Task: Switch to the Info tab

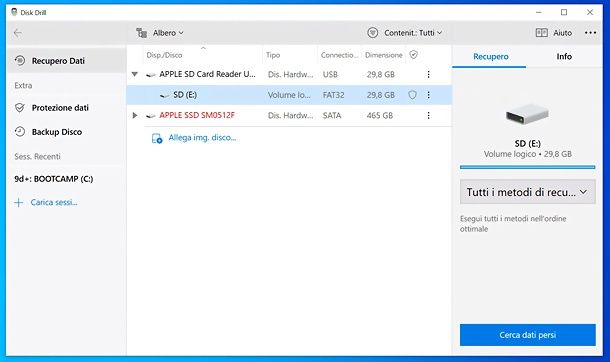Action: (564, 57)
